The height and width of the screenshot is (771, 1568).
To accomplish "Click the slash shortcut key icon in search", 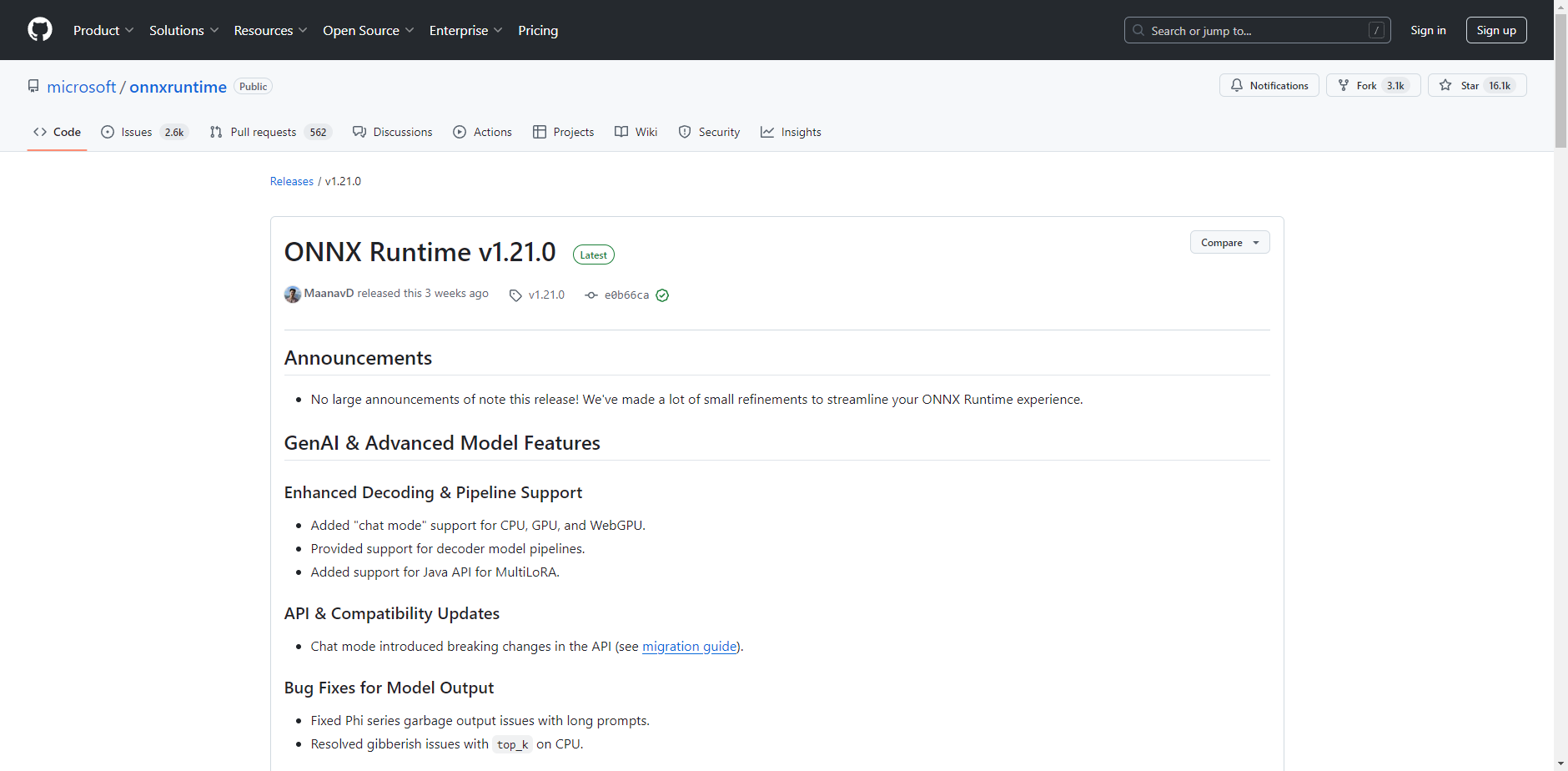I will (1376, 30).
